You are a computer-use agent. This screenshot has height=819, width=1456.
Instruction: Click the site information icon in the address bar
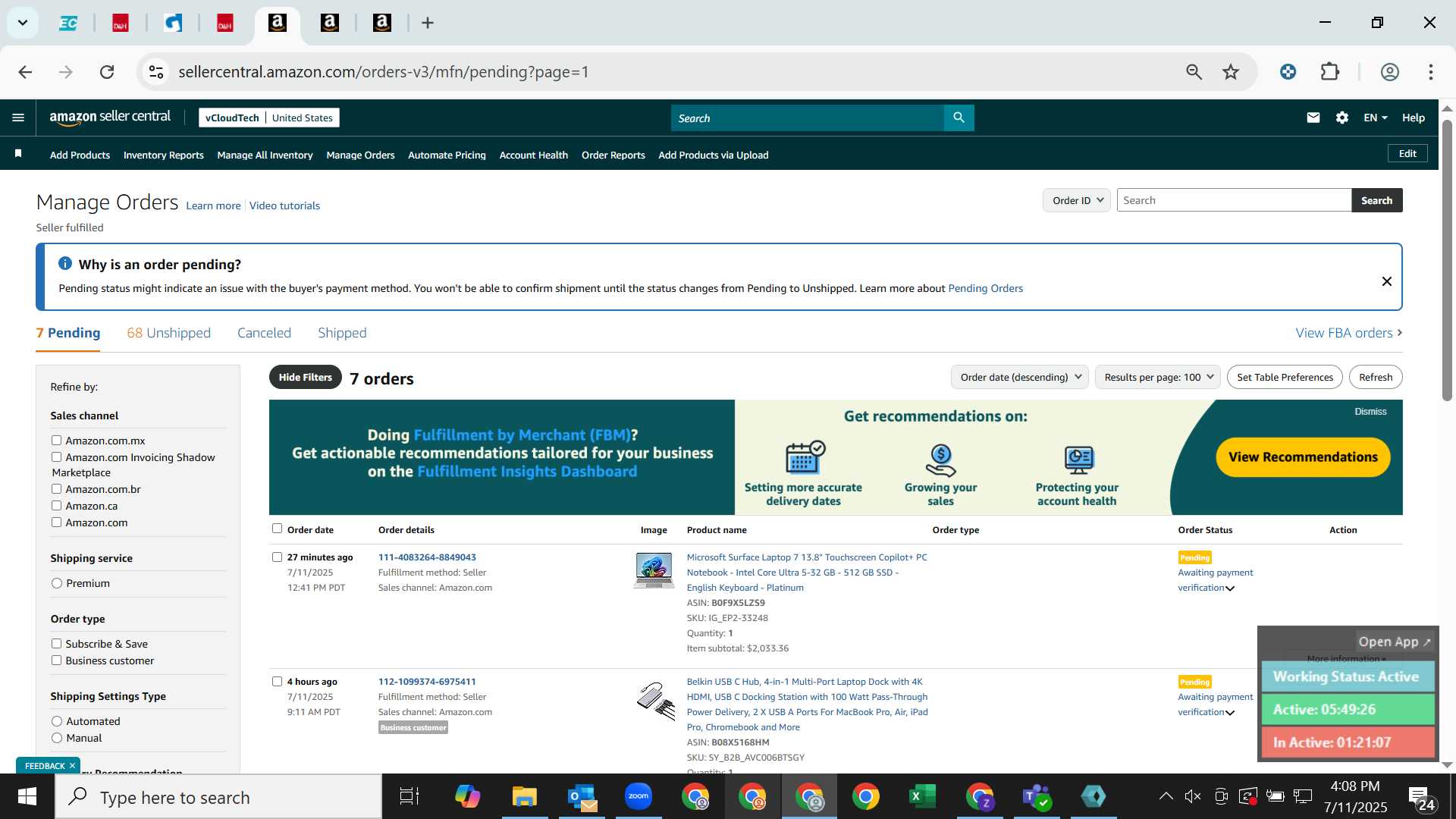156,72
